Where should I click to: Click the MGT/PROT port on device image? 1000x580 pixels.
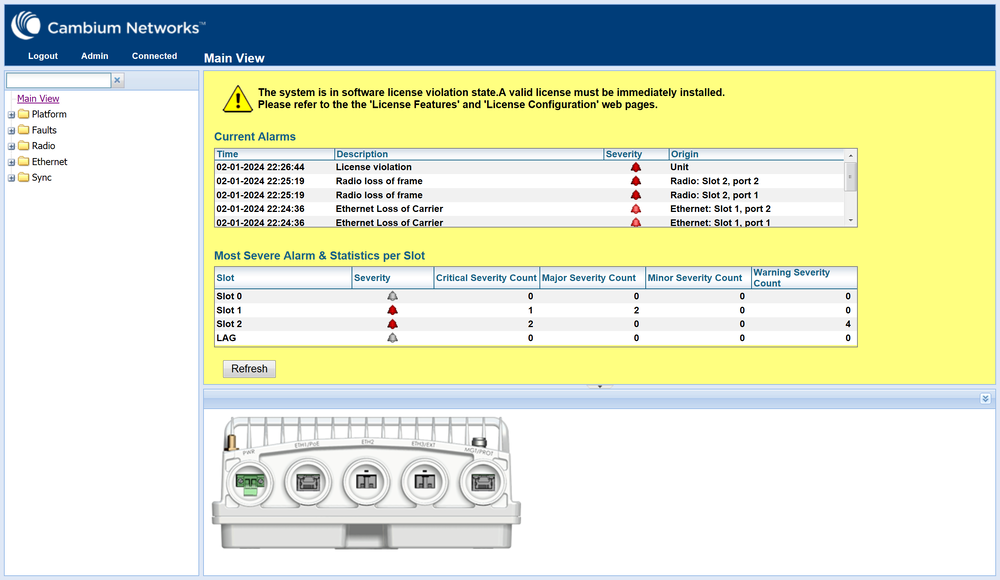click(x=480, y=480)
